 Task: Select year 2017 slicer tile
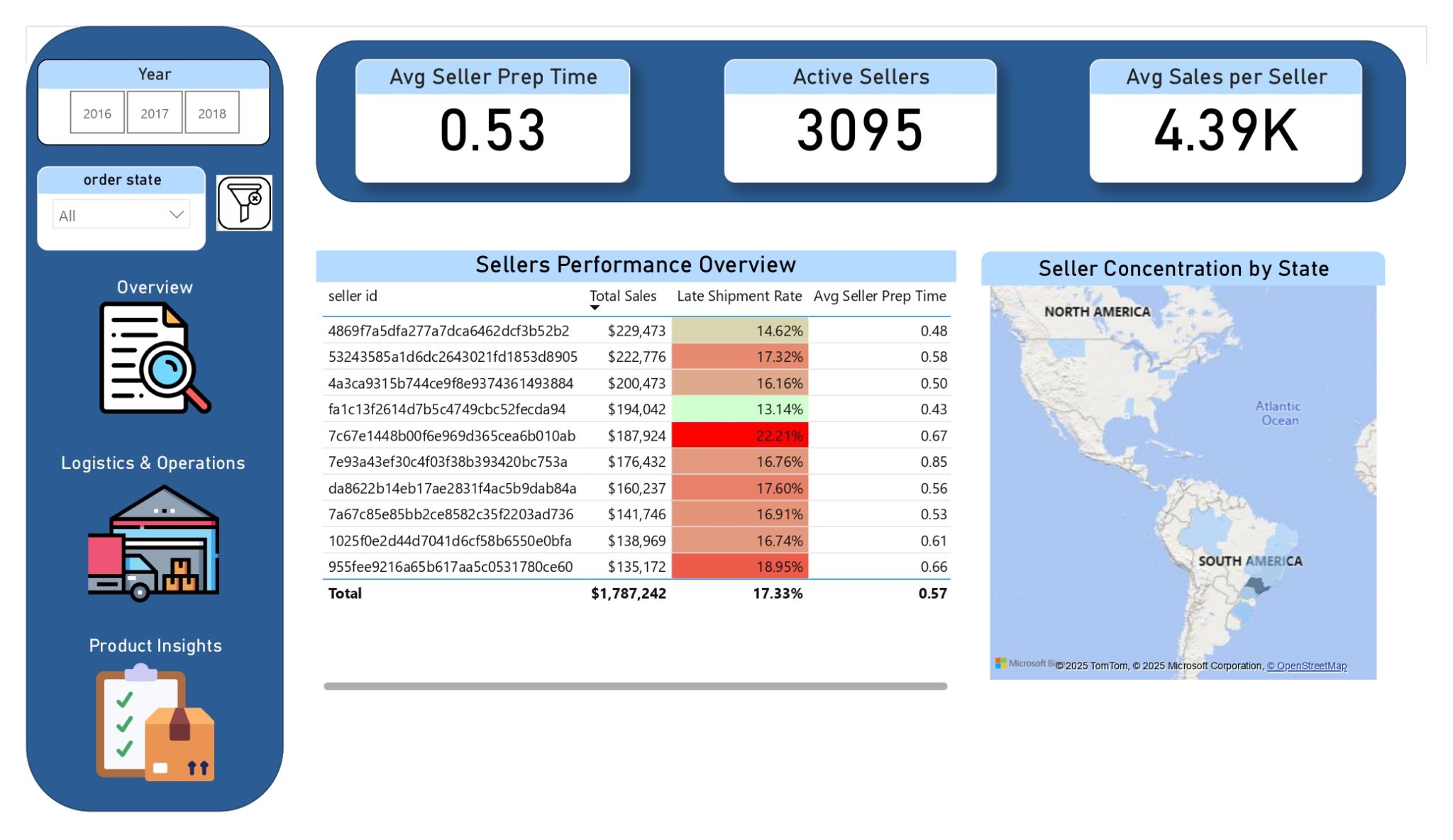pyautogui.click(x=155, y=113)
